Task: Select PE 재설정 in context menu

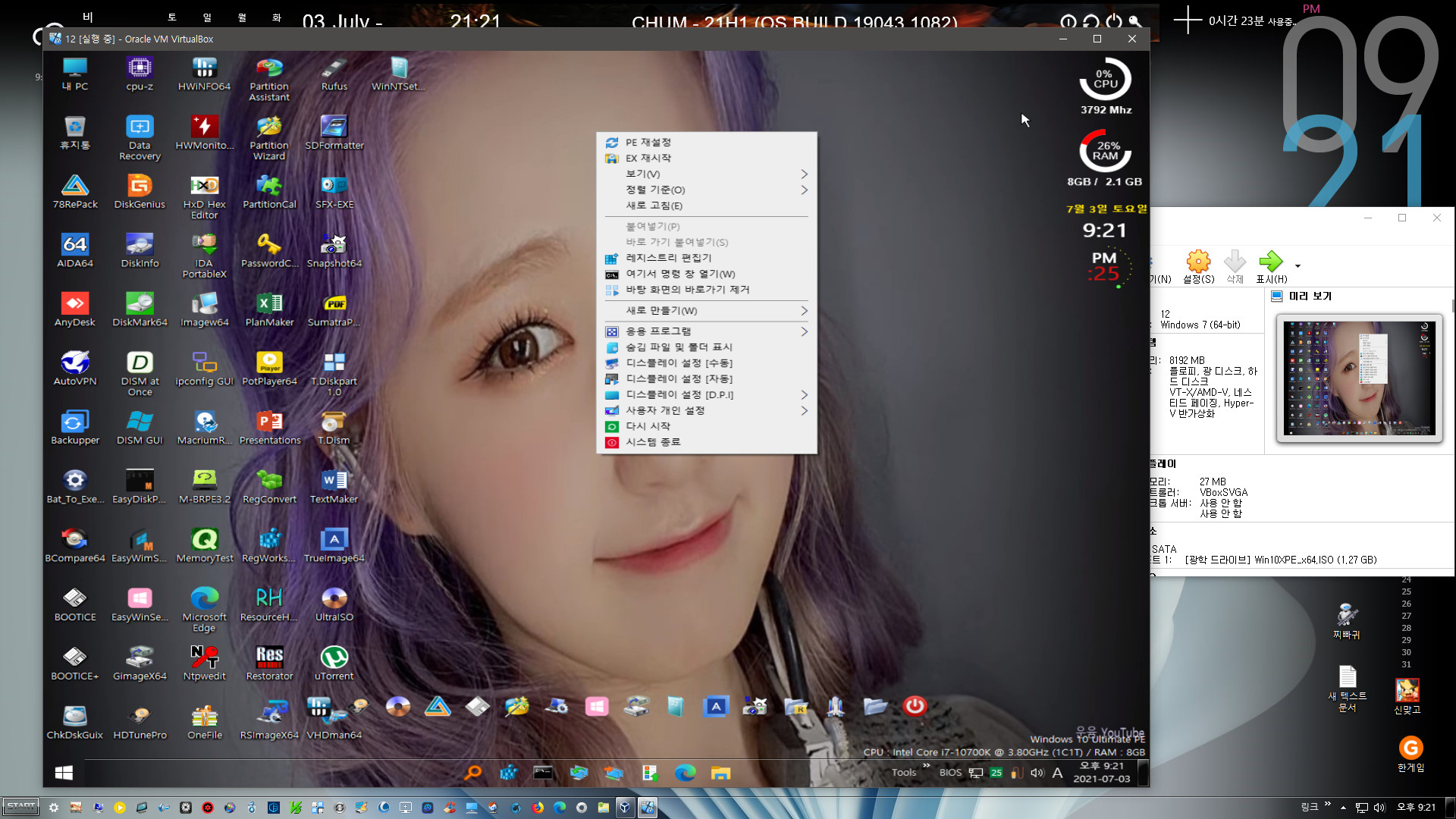Action: (x=707, y=143)
